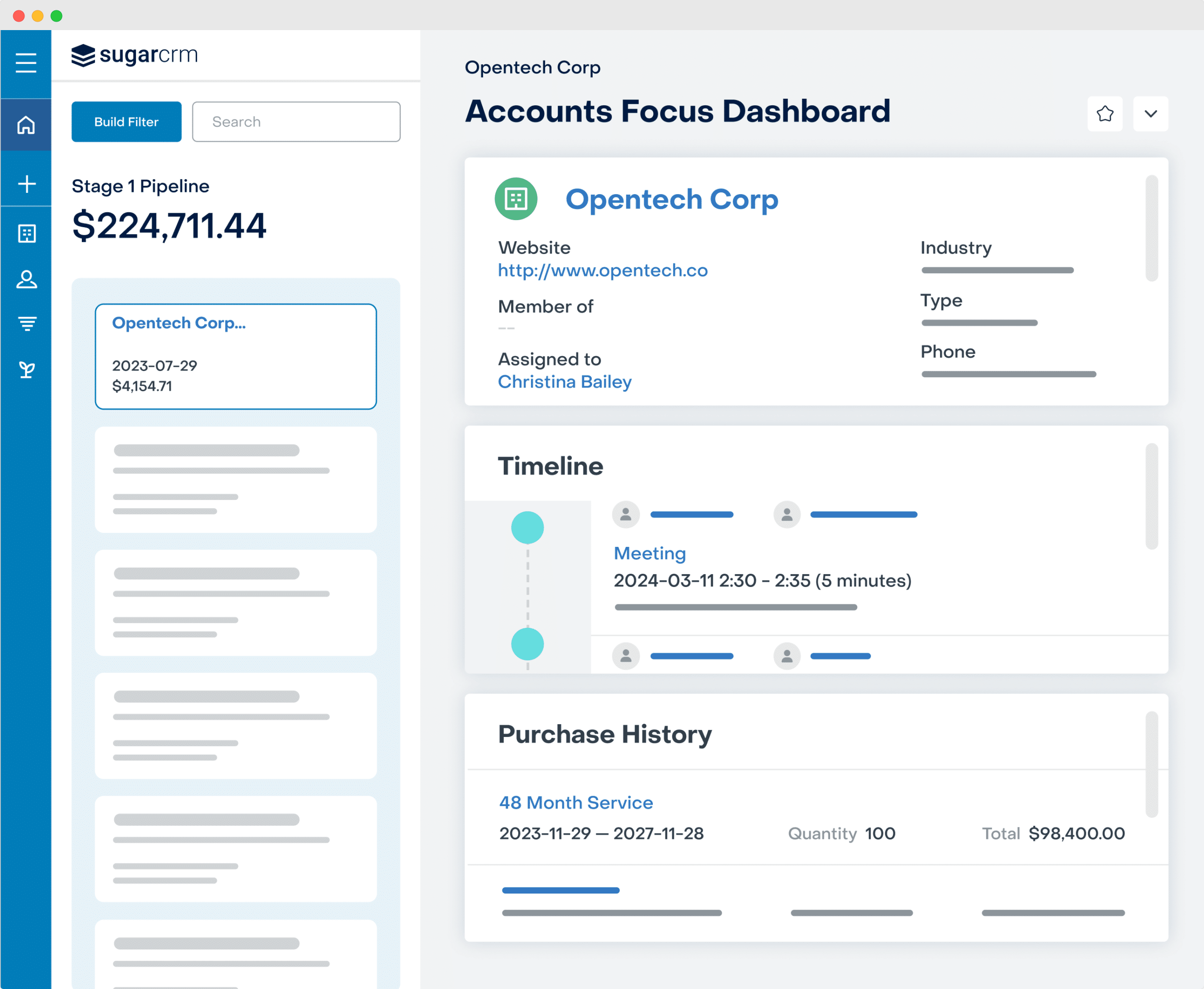Click the Build Filter button

click(x=127, y=122)
